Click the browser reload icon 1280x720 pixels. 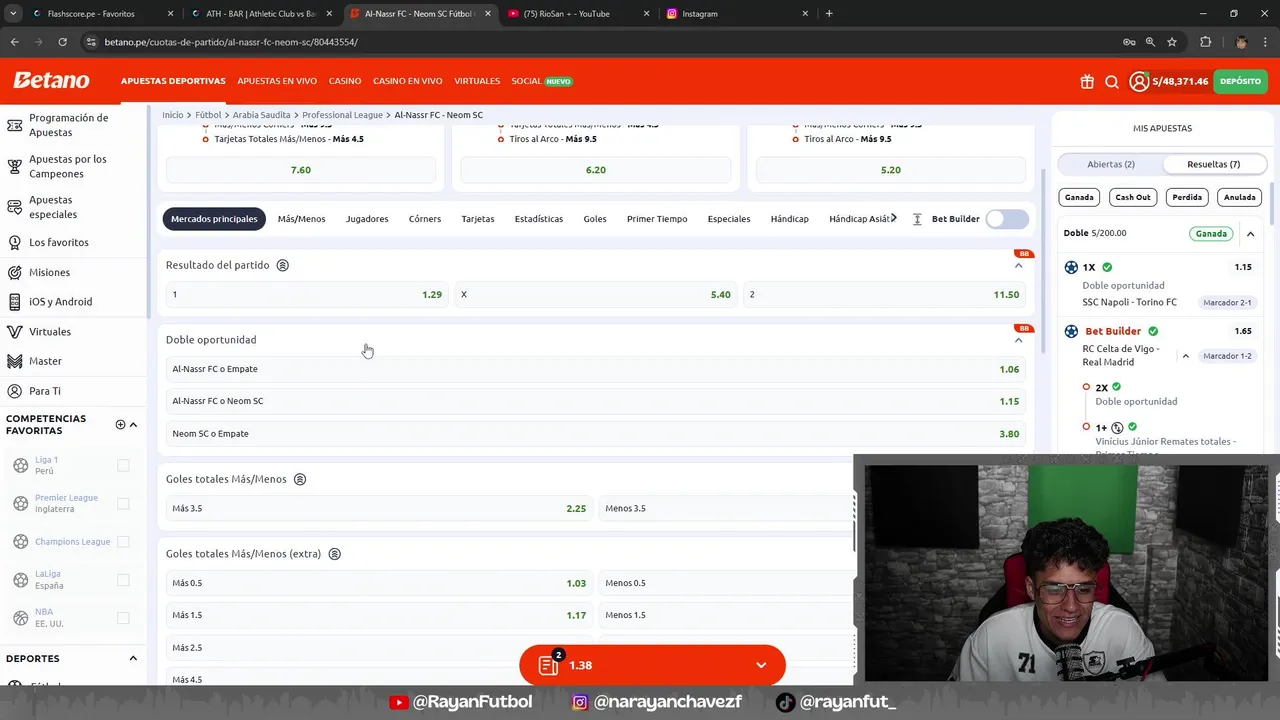point(62,42)
